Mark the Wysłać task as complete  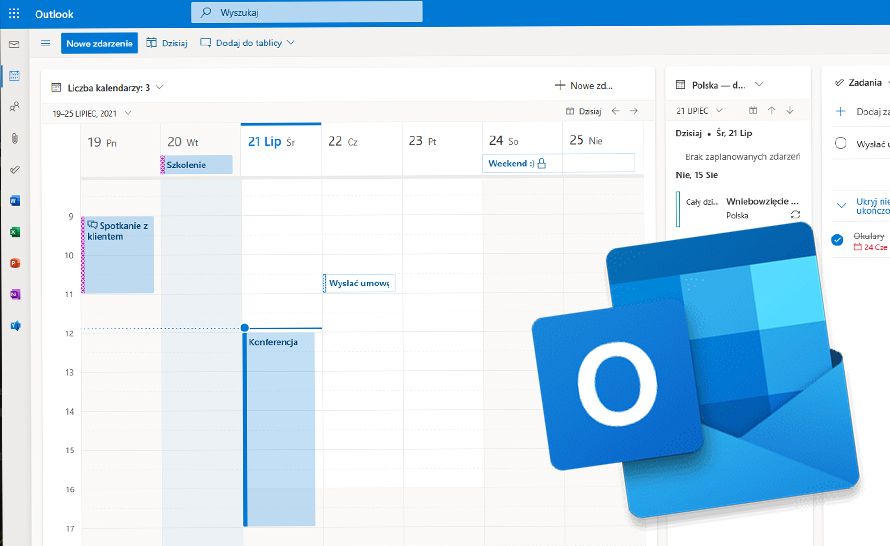point(841,143)
